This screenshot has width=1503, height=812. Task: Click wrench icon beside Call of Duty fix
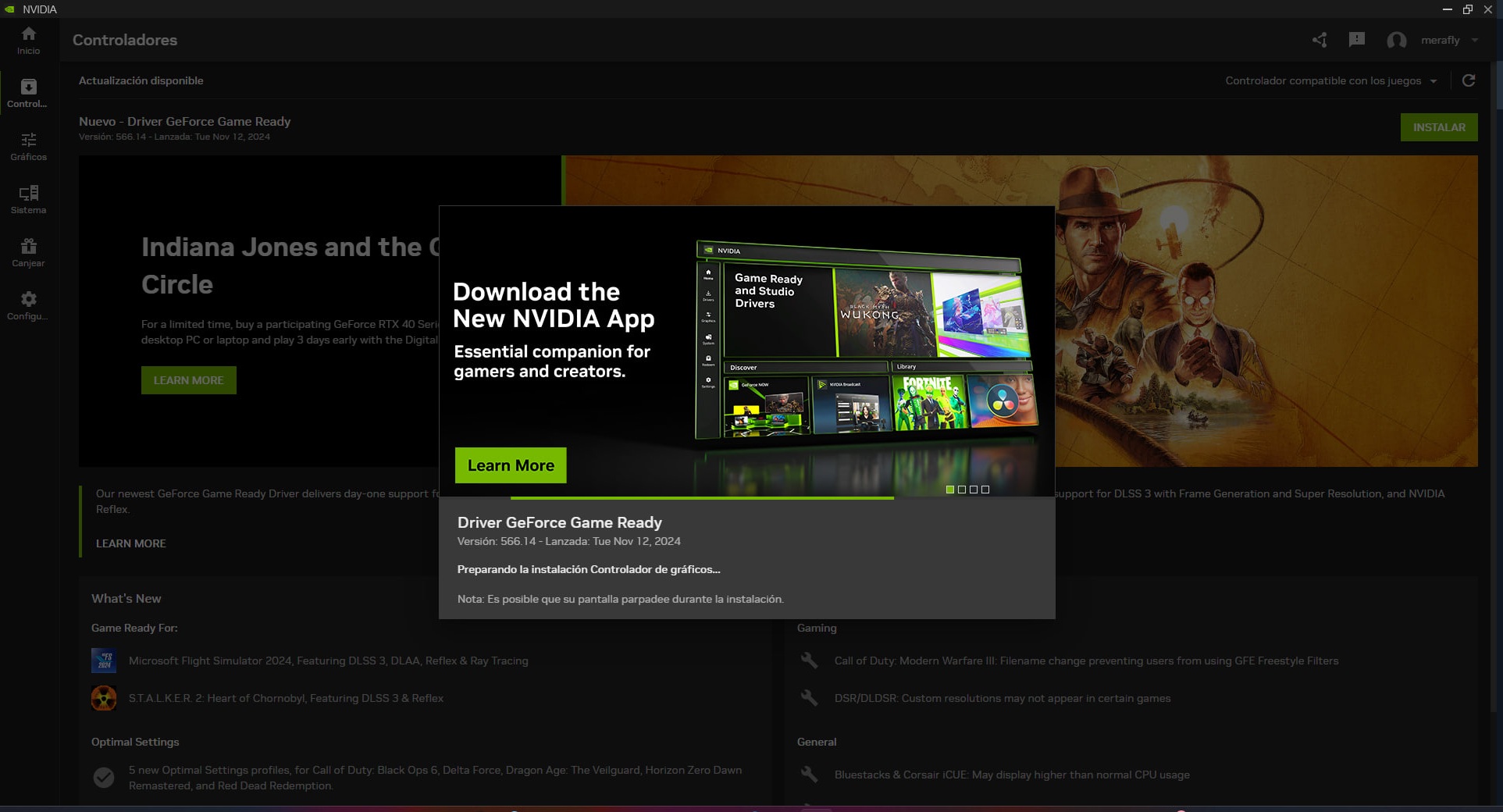pos(810,661)
